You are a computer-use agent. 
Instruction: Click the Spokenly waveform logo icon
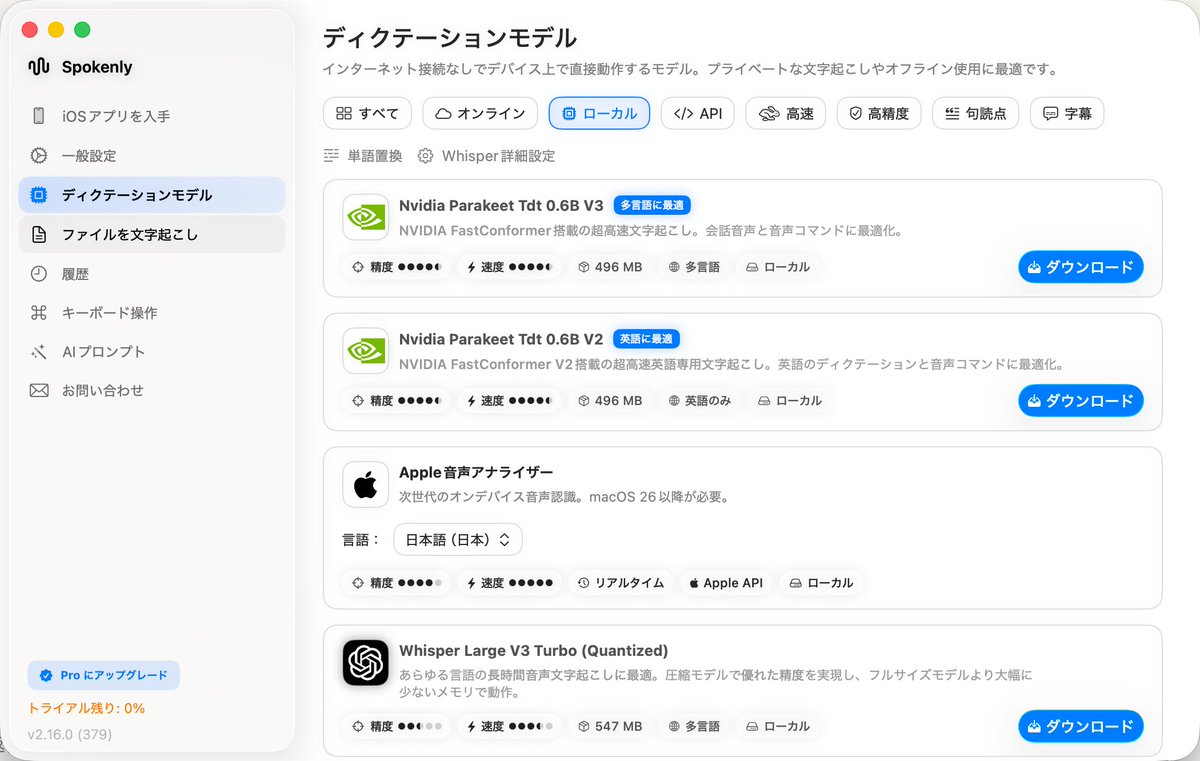click(39, 67)
